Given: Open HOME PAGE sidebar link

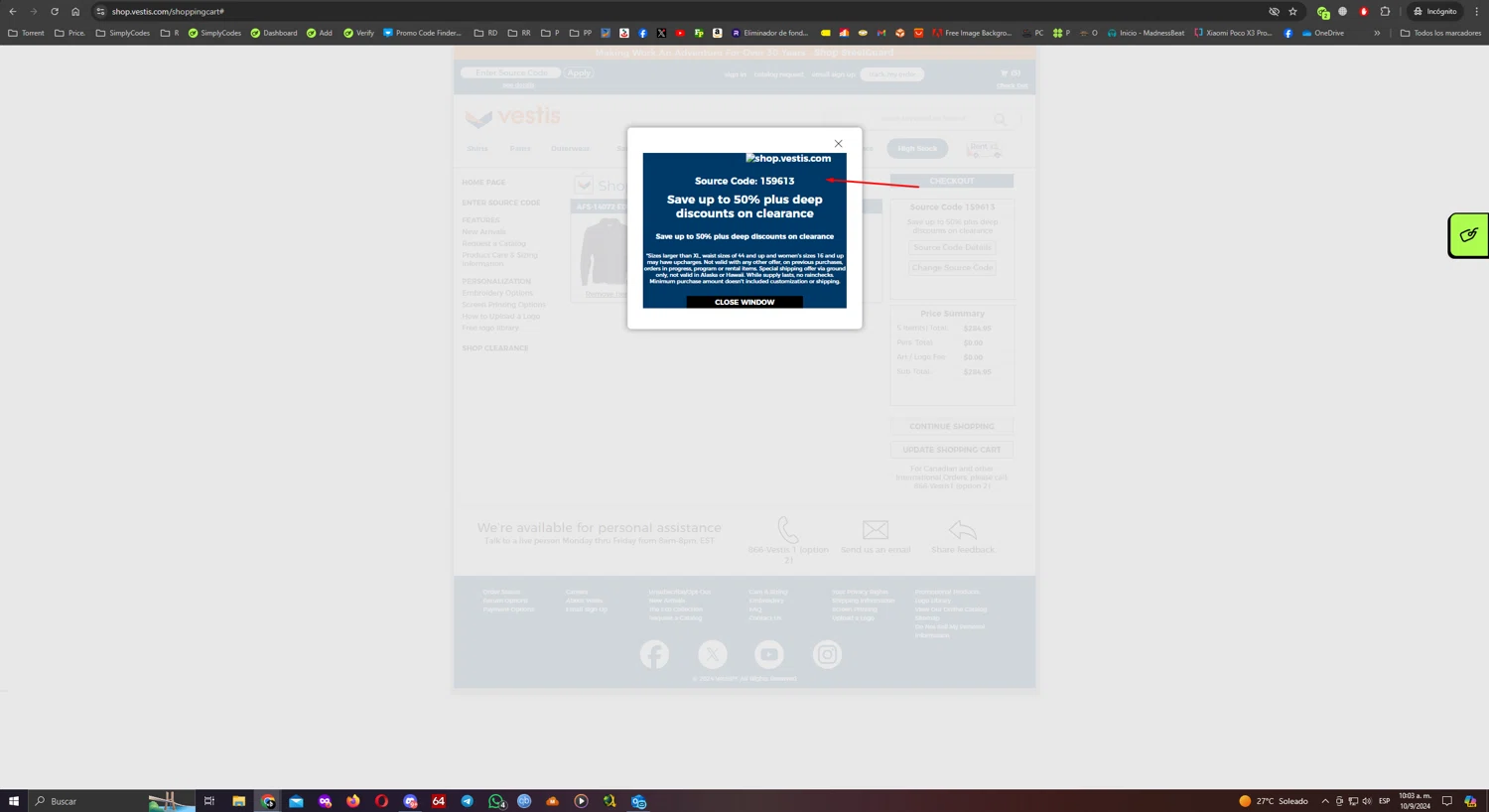Looking at the screenshot, I should 483,183.
